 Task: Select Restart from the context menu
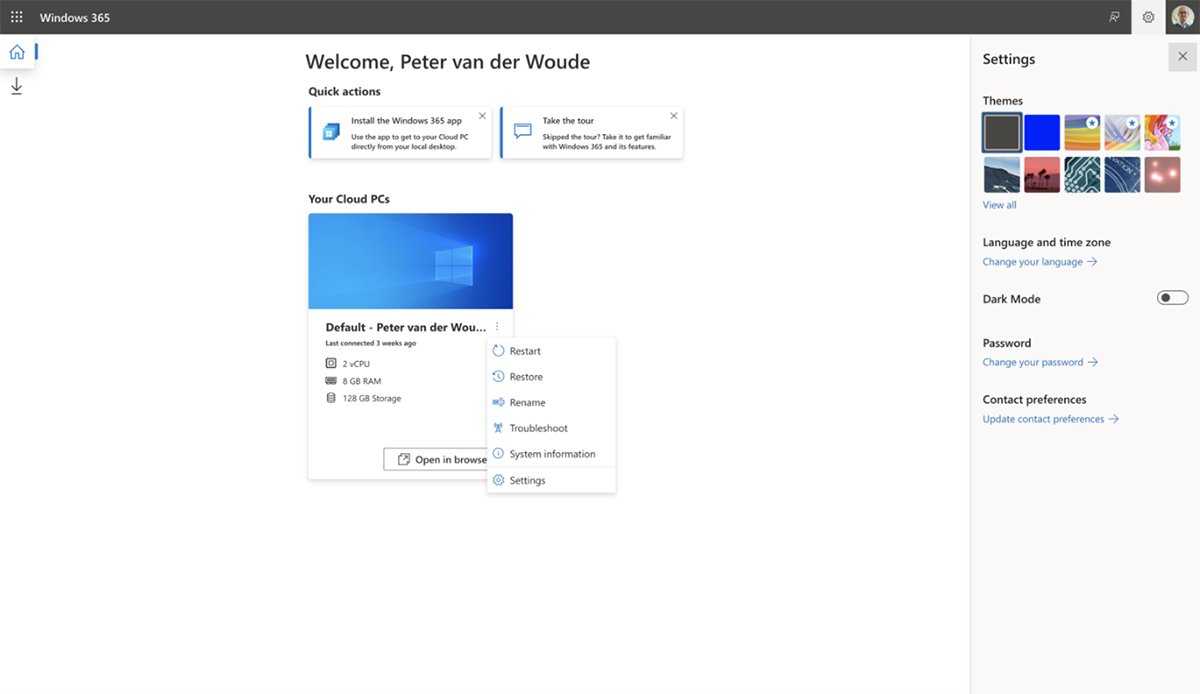[525, 351]
